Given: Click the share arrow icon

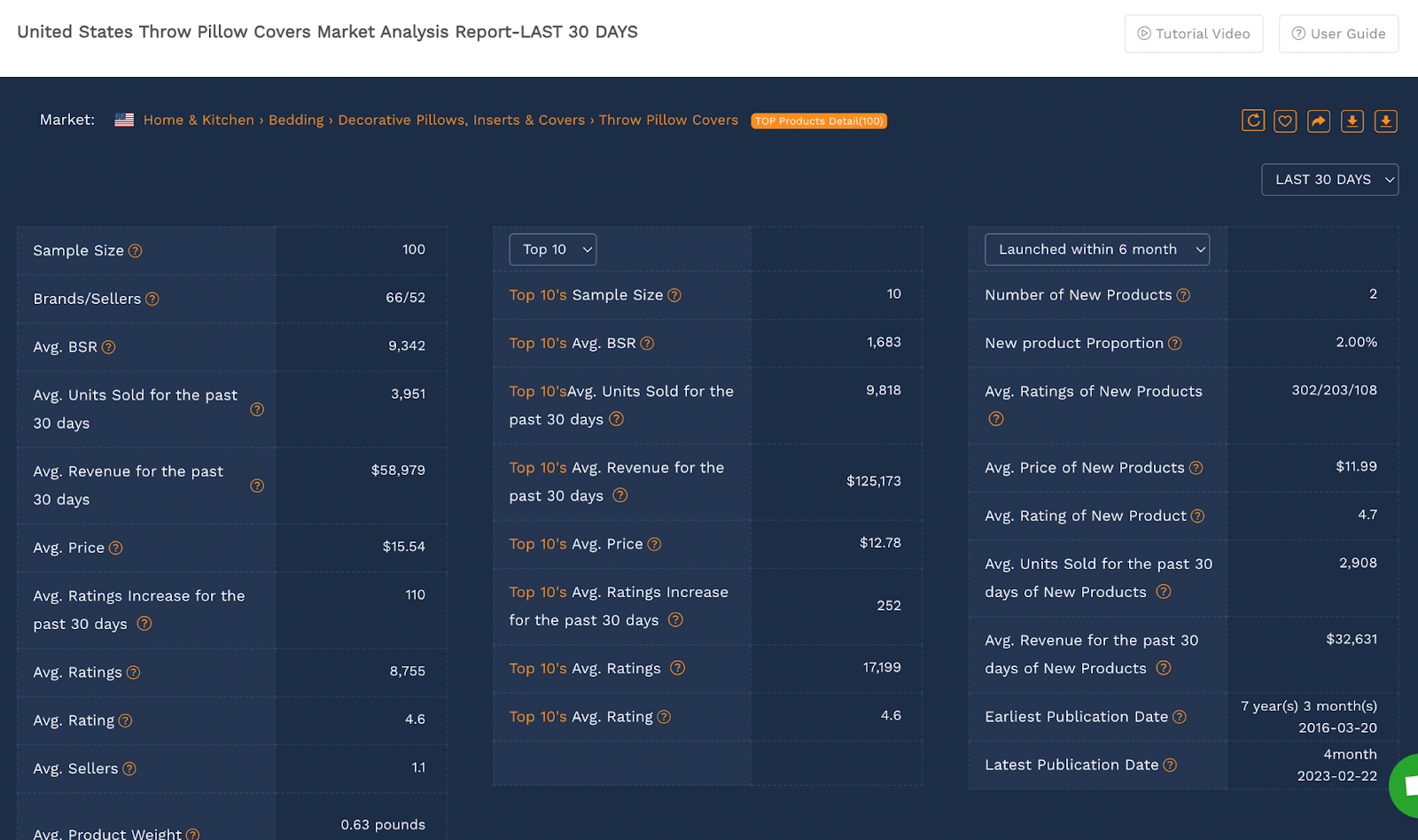Looking at the screenshot, I should (1319, 121).
